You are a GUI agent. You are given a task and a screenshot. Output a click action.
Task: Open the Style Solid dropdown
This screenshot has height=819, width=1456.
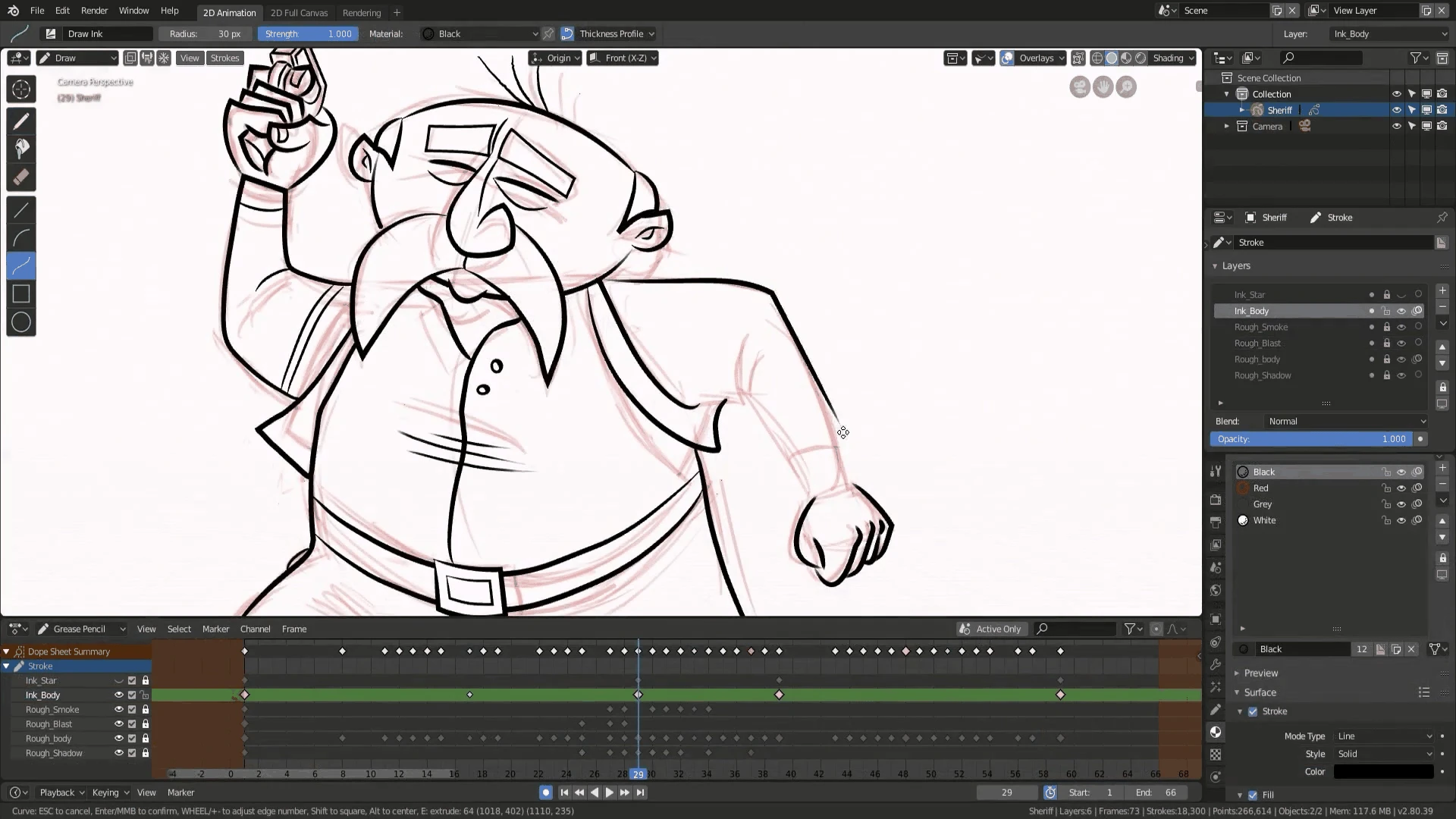click(1385, 754)
